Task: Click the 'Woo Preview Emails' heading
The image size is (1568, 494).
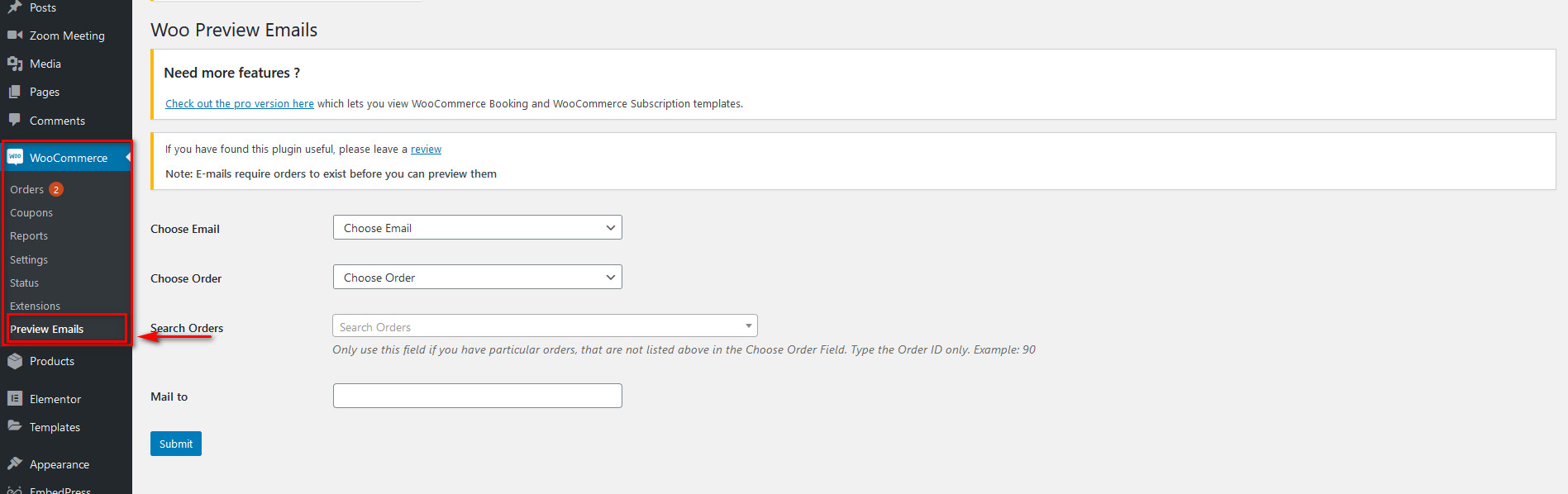Action: point(234,30)
